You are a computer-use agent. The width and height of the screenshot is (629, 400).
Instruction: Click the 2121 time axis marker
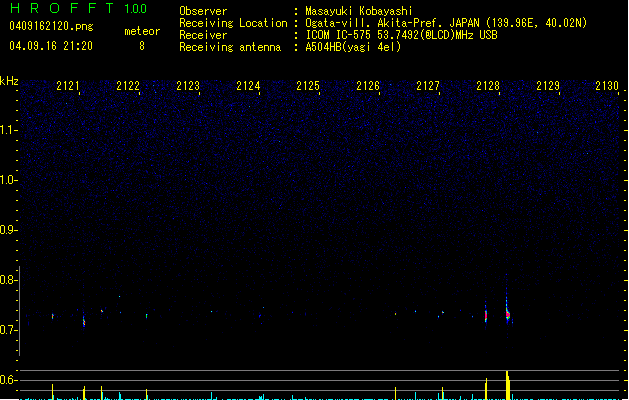[68, 86]
